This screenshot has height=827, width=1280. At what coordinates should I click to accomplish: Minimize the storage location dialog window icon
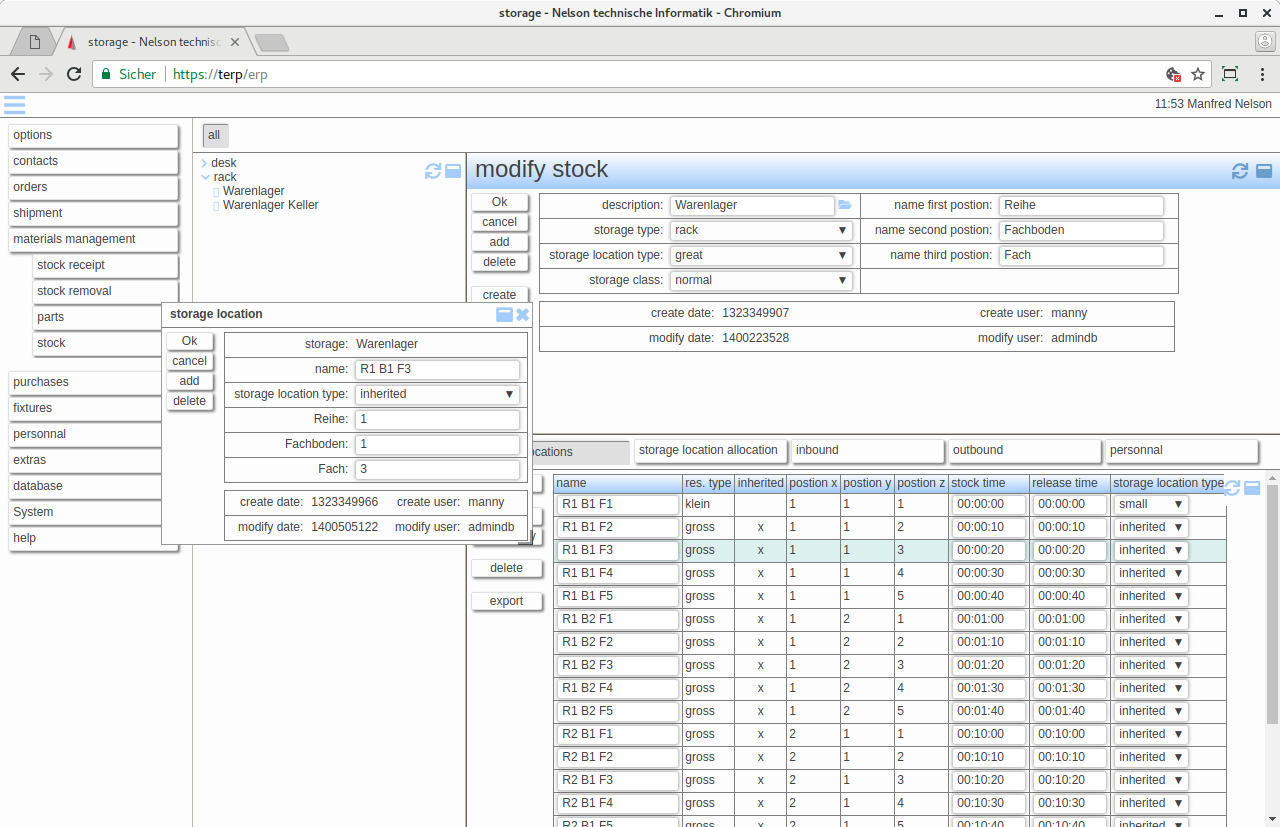pos(504,314)
